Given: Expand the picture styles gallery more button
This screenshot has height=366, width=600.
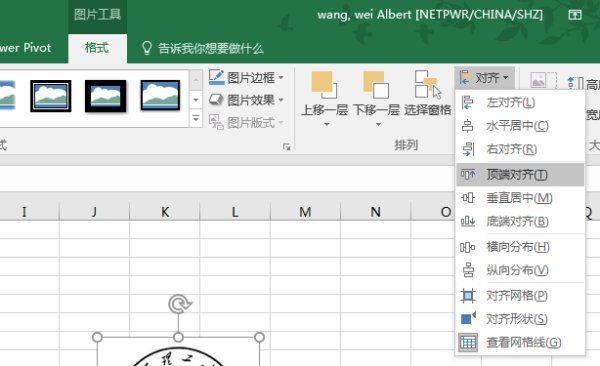Looking at the screenshot, I should pos(196,118).
